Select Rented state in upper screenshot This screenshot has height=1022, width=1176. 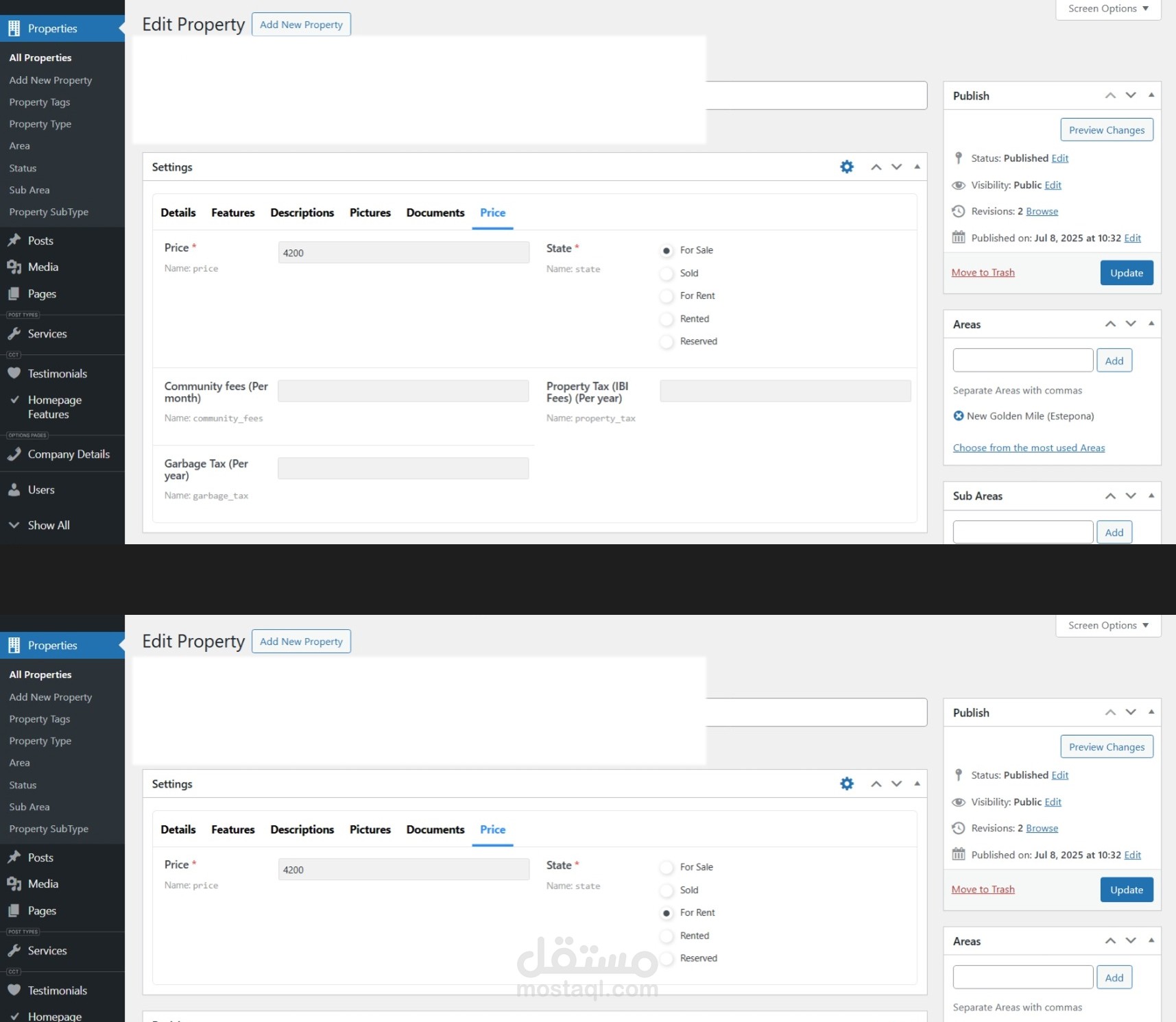667,319
